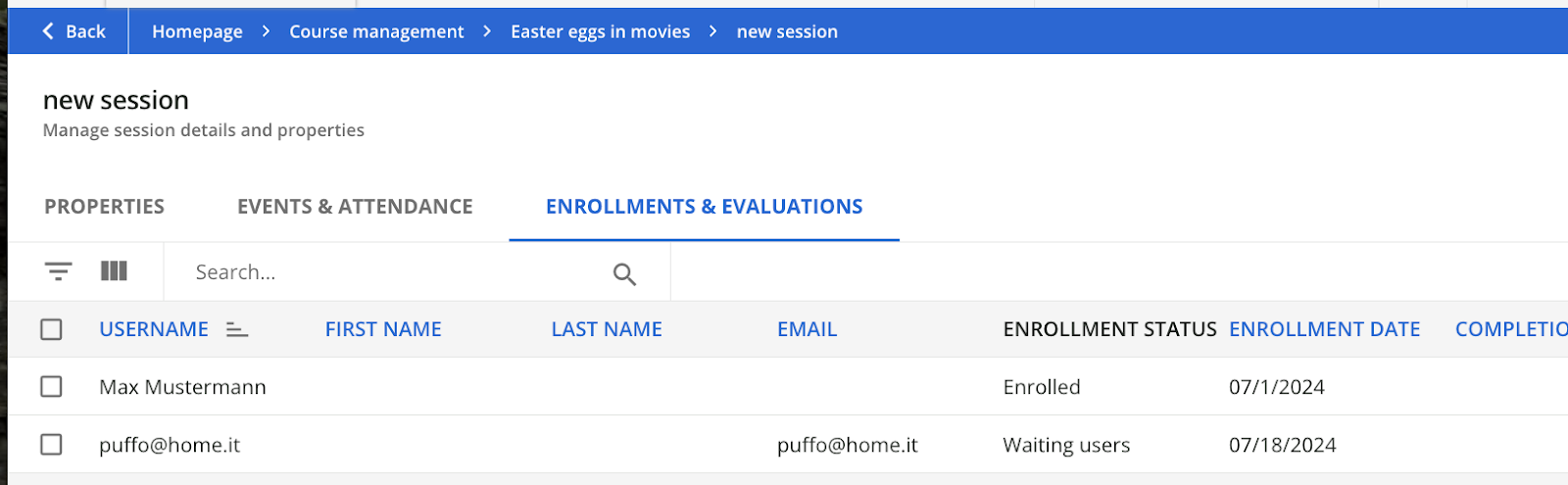Click the search magnifier icon
Viewport: 1568px width, 485px height.
coord(624,274)
